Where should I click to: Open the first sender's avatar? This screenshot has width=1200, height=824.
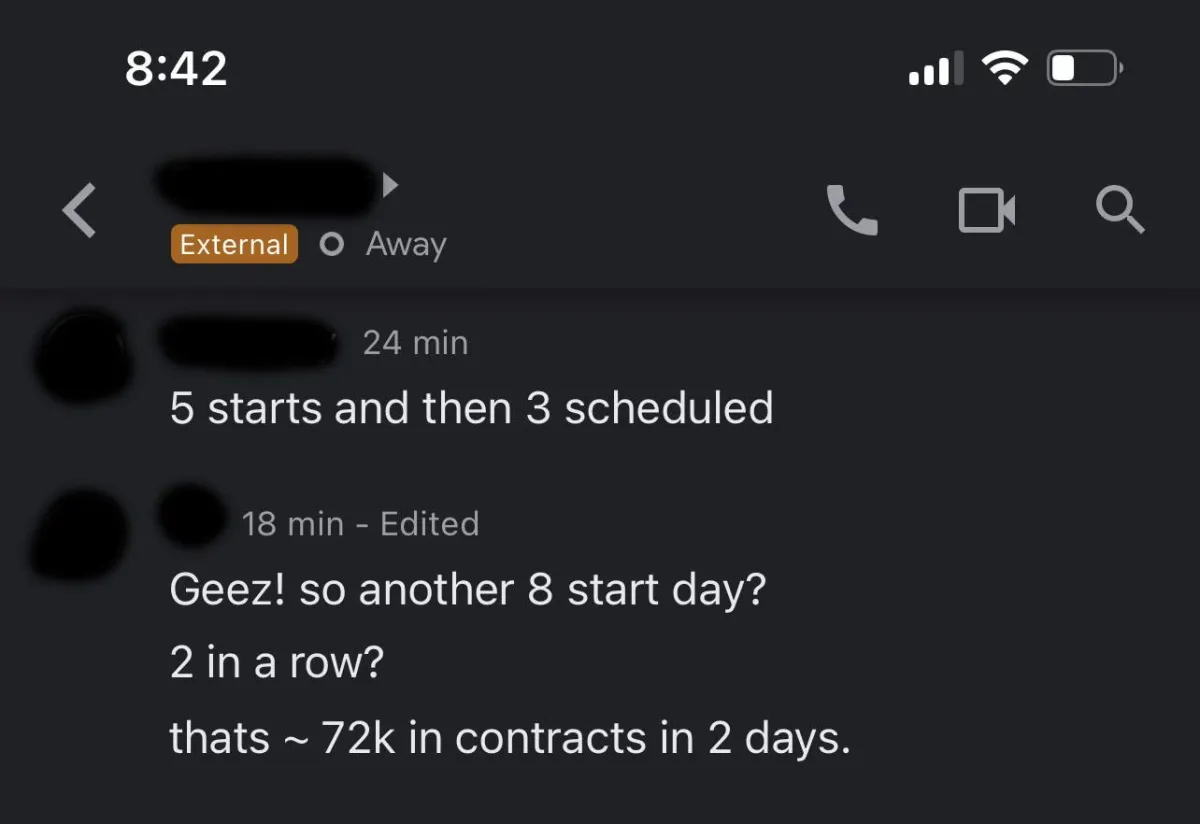click(x=82, y=357)
